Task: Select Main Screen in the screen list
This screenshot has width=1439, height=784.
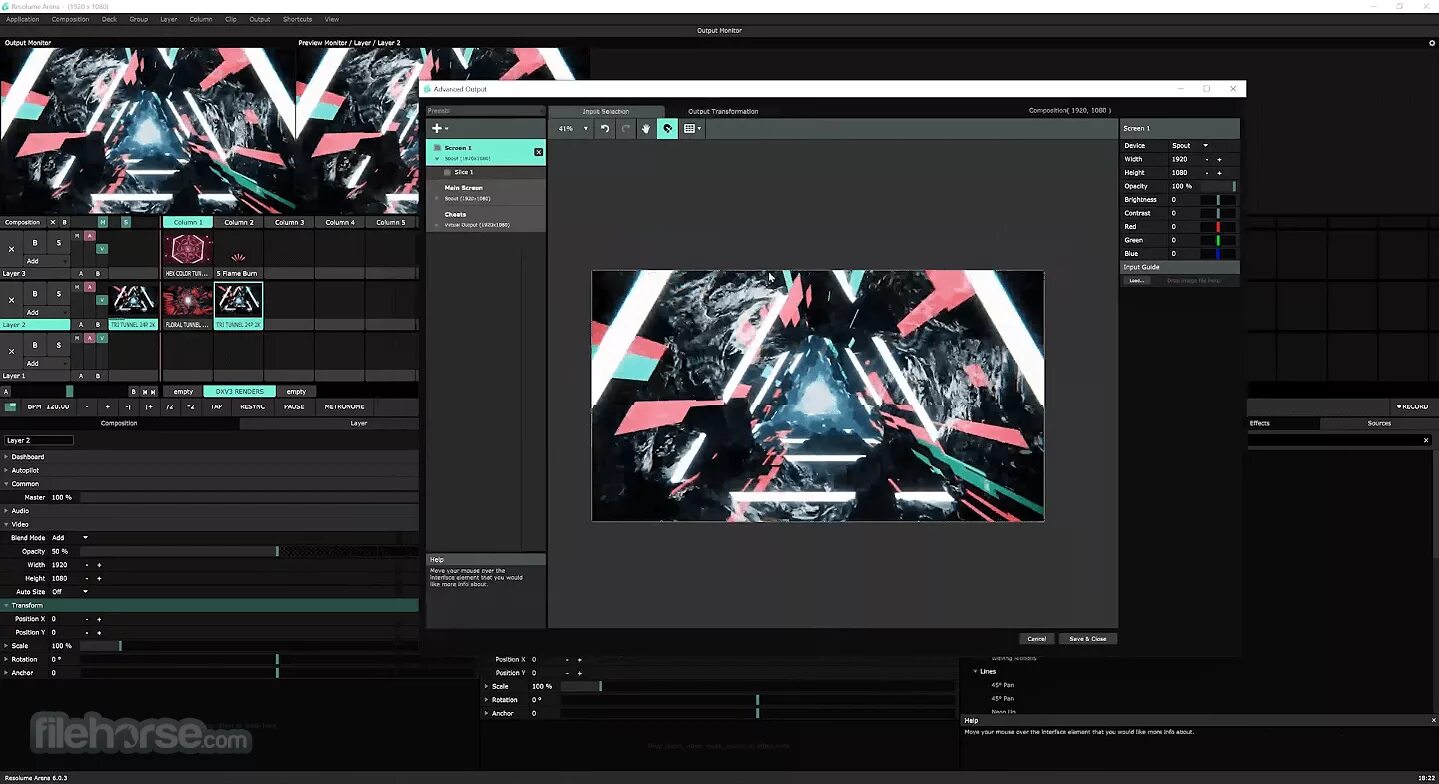Action: click(486, 192)
